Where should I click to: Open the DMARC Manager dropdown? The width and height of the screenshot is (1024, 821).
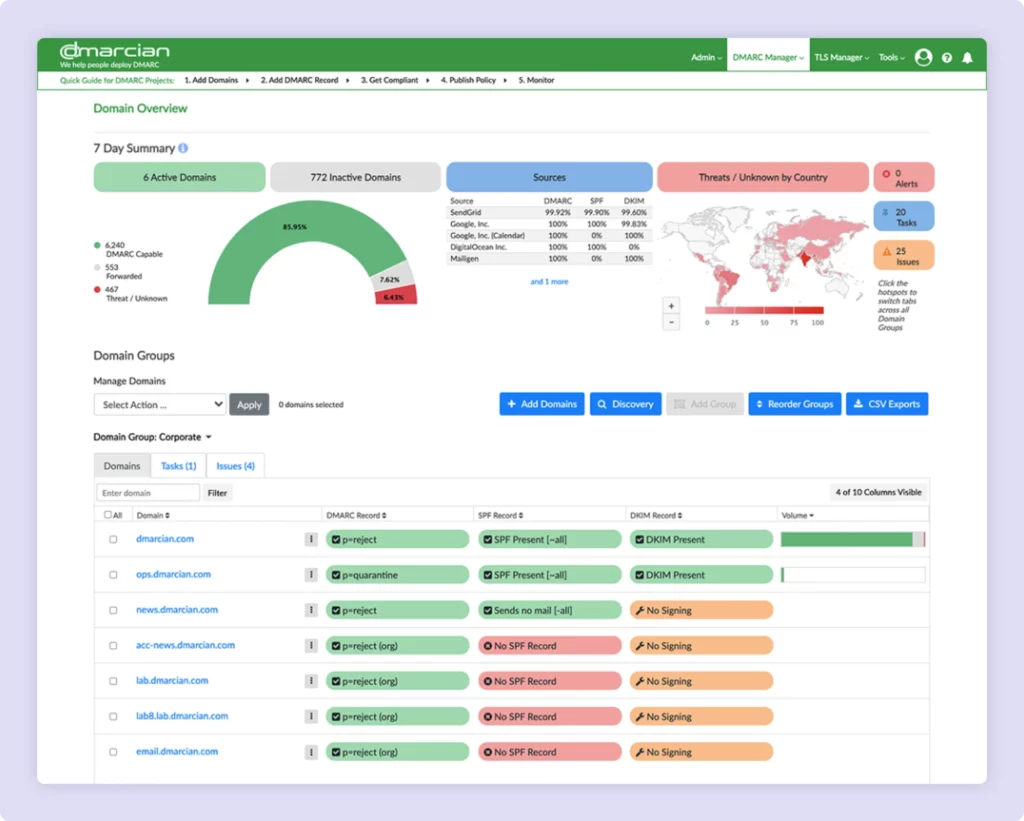(x=768, y=57)
